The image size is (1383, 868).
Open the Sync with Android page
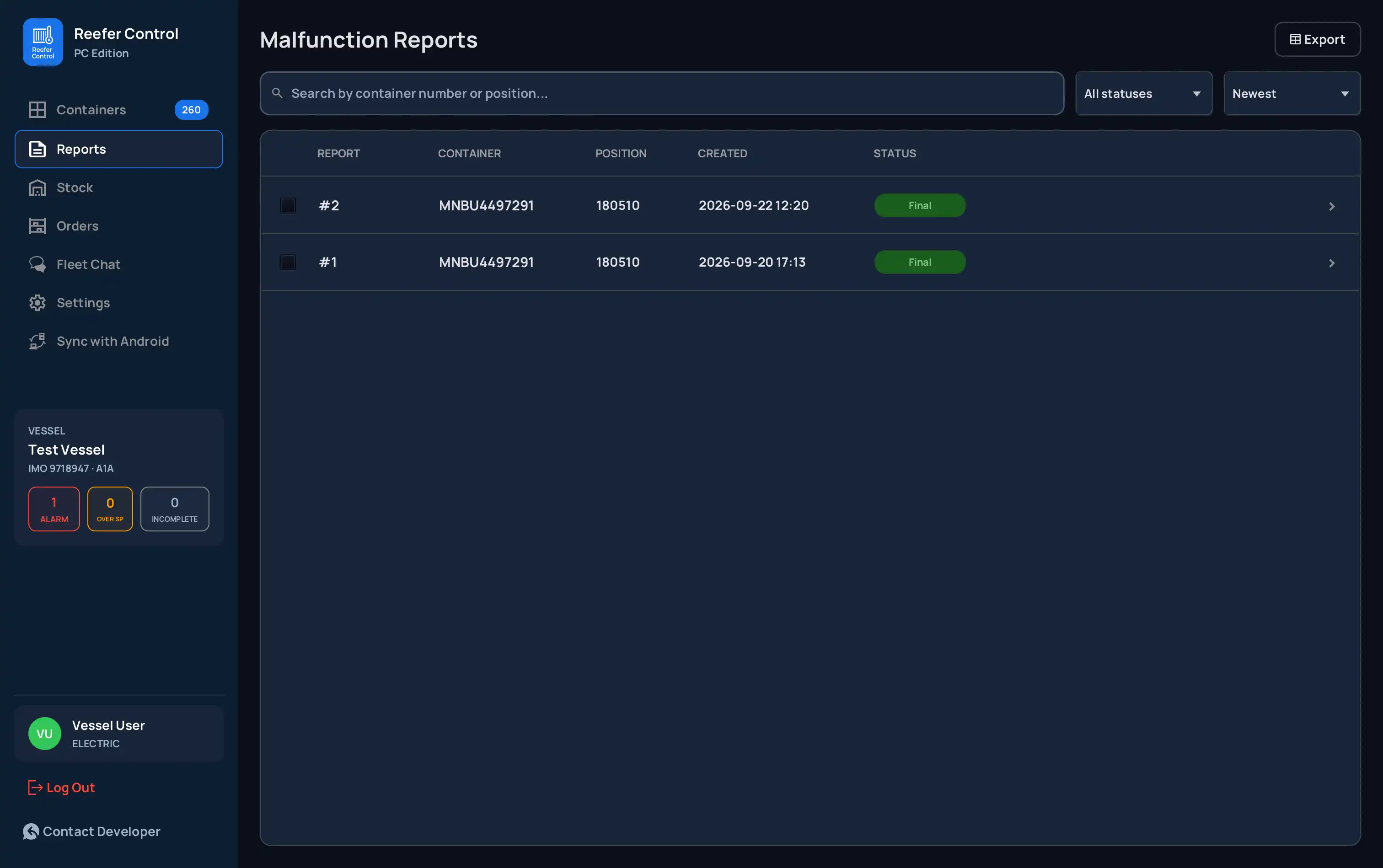(119, 342)
